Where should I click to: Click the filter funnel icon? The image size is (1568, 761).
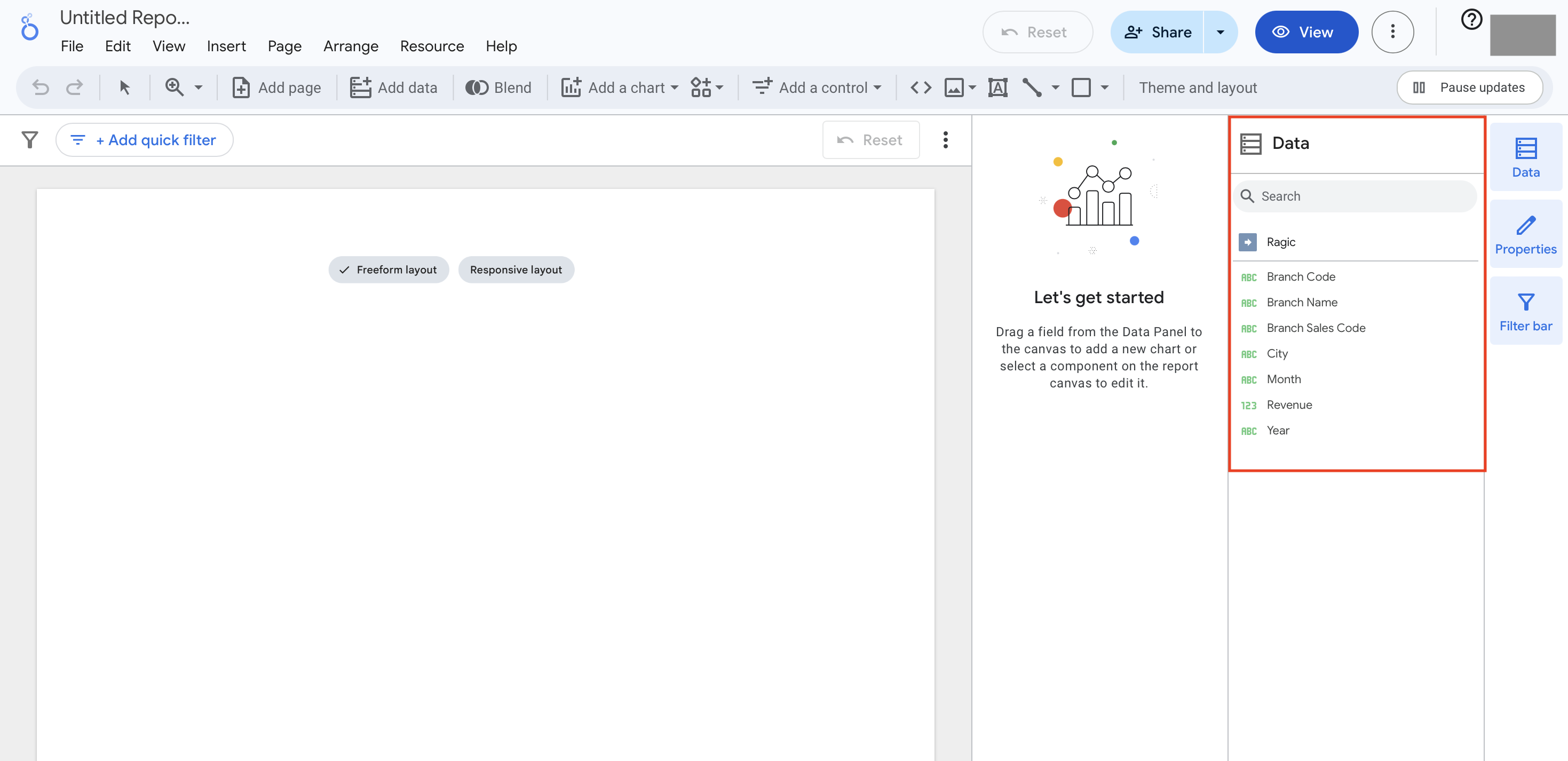[30, 140]
